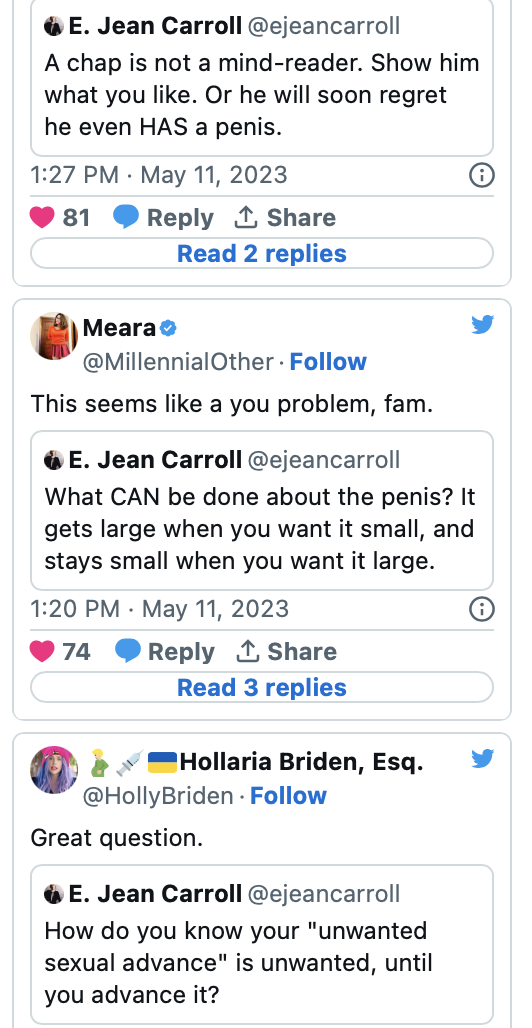This screenshot has height=1028, width=532.
Task: Click the Twitter bird icon on Hollaria Briden's tweet
Action: coord(482,758)
